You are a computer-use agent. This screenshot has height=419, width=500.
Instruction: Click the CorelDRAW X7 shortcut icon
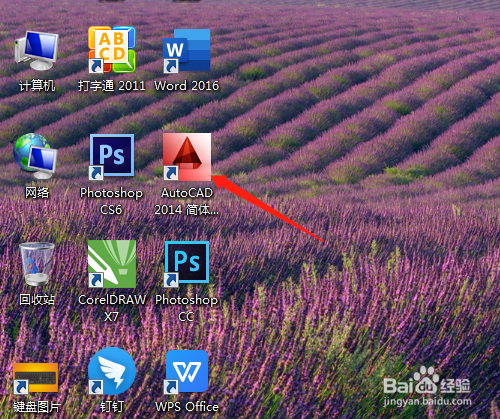[112, 264]
